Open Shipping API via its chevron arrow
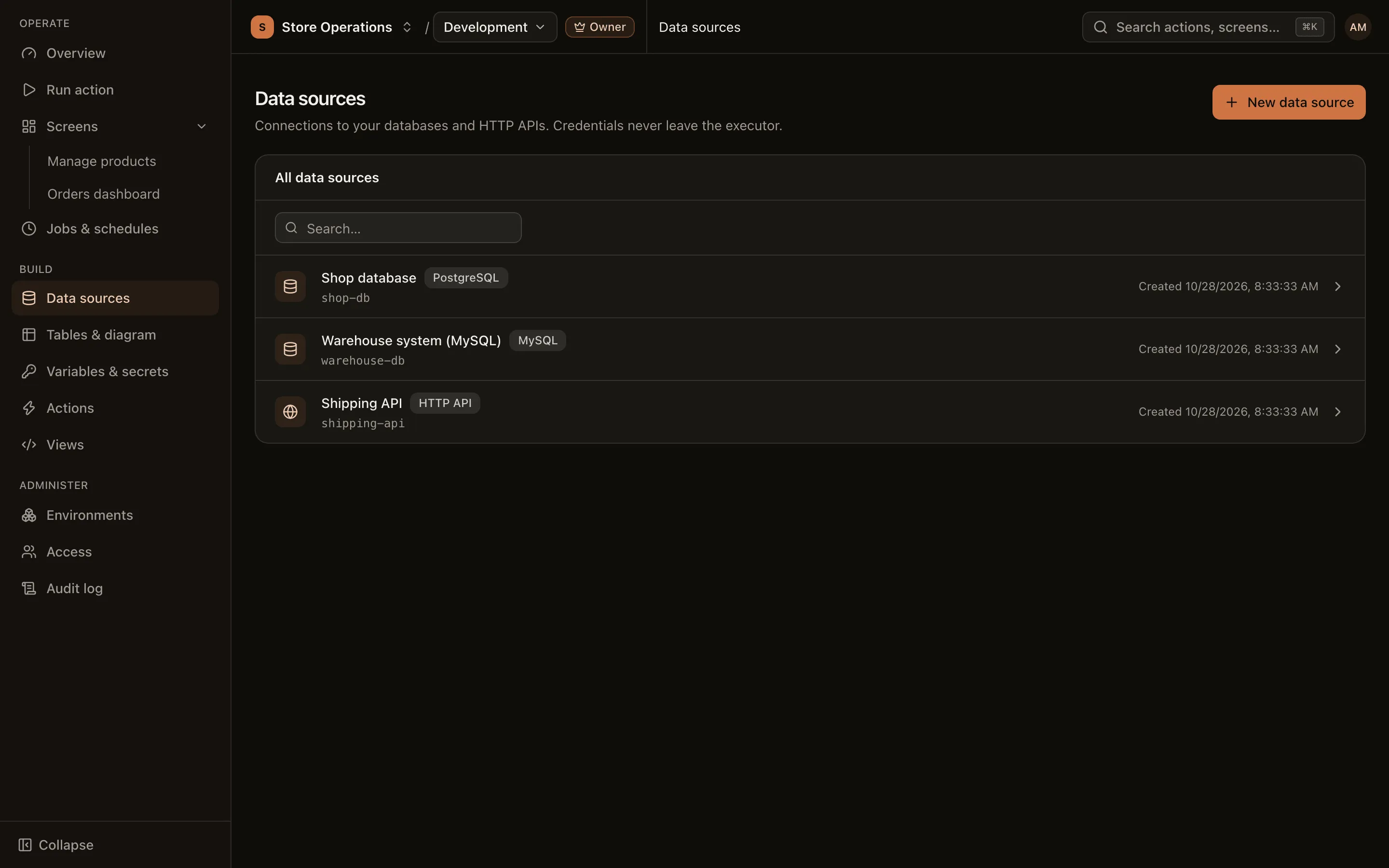Image resolution: width=1389 pixels, height=868 pixels. coord(1338,412)
